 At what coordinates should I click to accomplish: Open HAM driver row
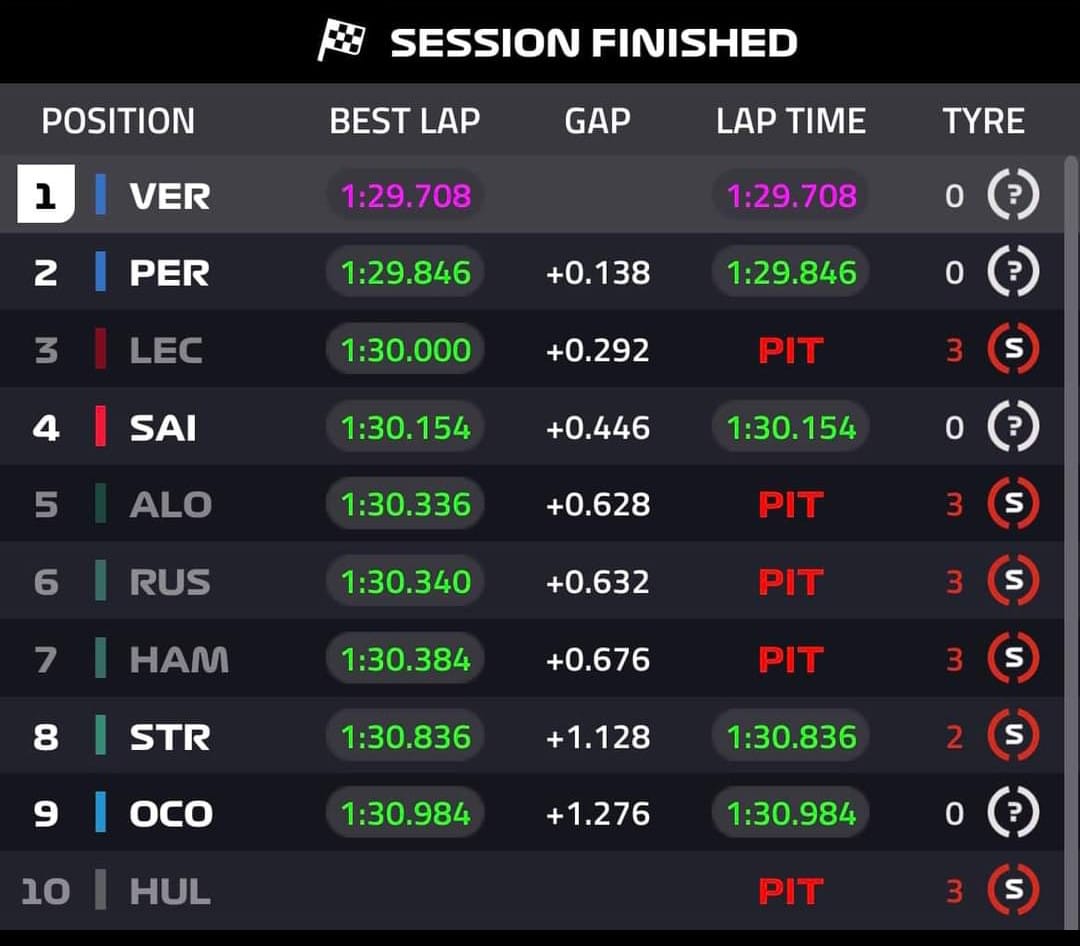point(532,659)
